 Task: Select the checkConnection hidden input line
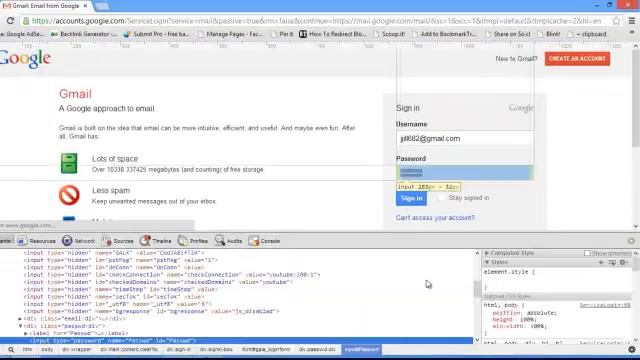pyautogui.click(x=172, y=275)
